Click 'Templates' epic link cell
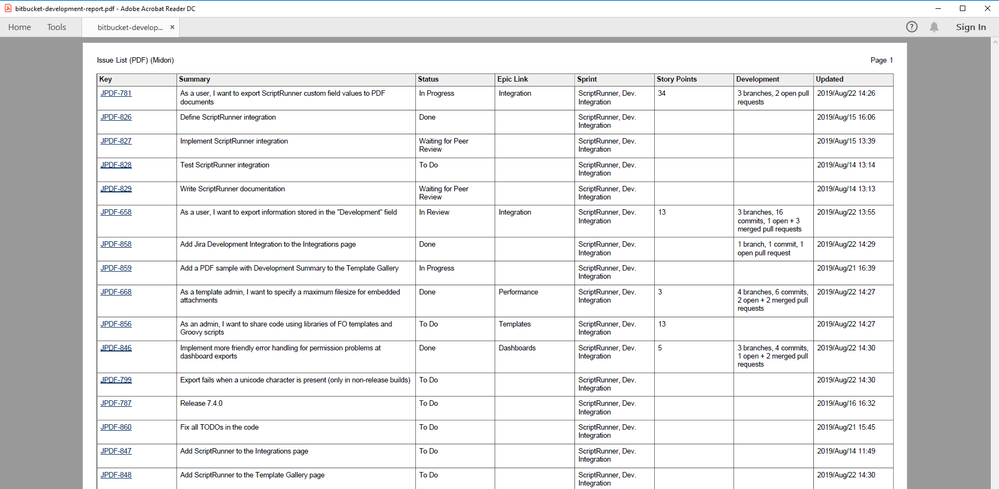Screen dimensions: 999x489 tap(515, 324)
